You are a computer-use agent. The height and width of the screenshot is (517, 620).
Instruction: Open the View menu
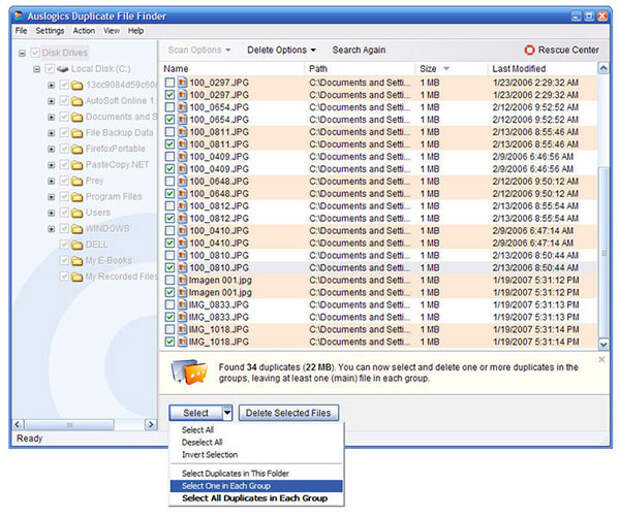tap(112, 31)
